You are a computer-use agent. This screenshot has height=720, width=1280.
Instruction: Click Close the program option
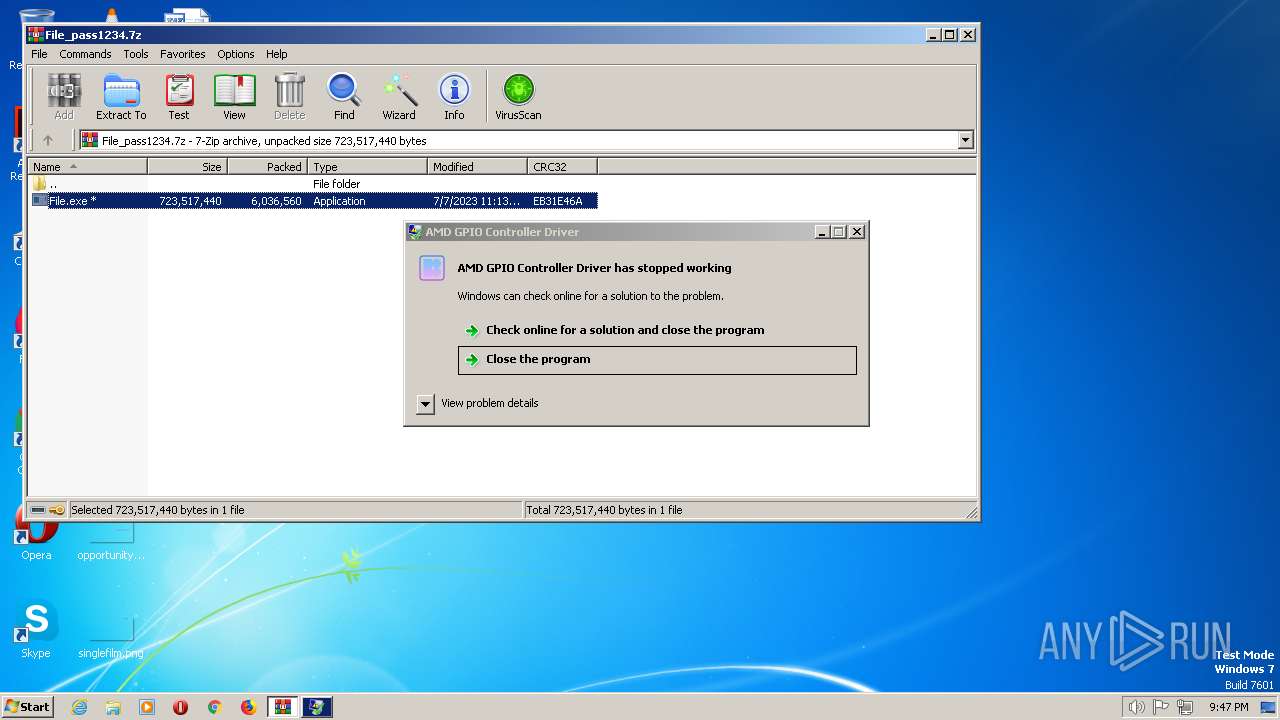657,360
